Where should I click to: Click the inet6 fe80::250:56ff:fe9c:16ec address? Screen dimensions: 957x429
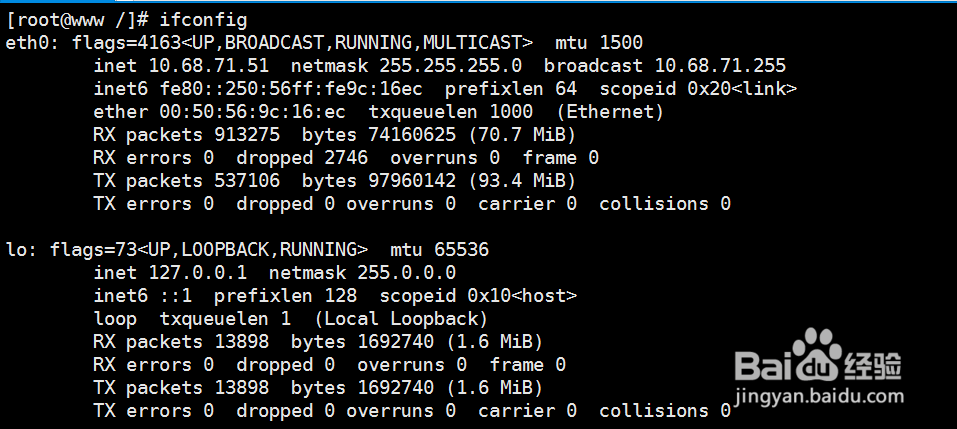[x=291, y=89]
